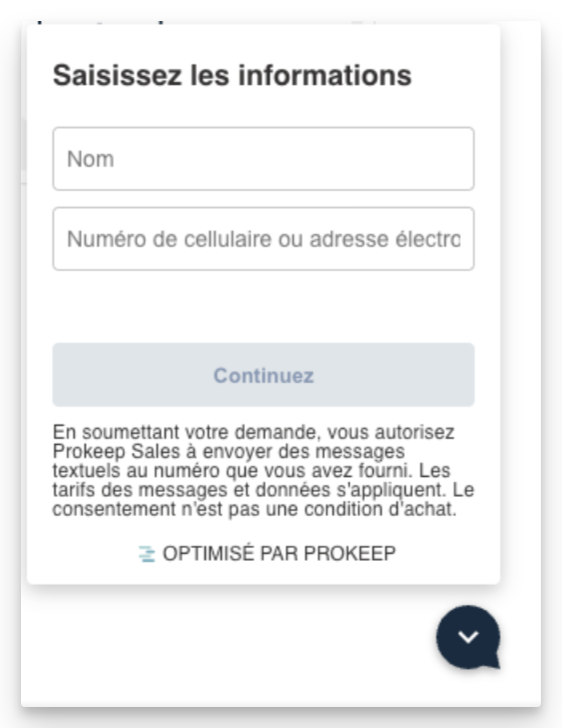
Task: Click the OPTIMISÉ PAR footer label
Action: coord(231,553)
